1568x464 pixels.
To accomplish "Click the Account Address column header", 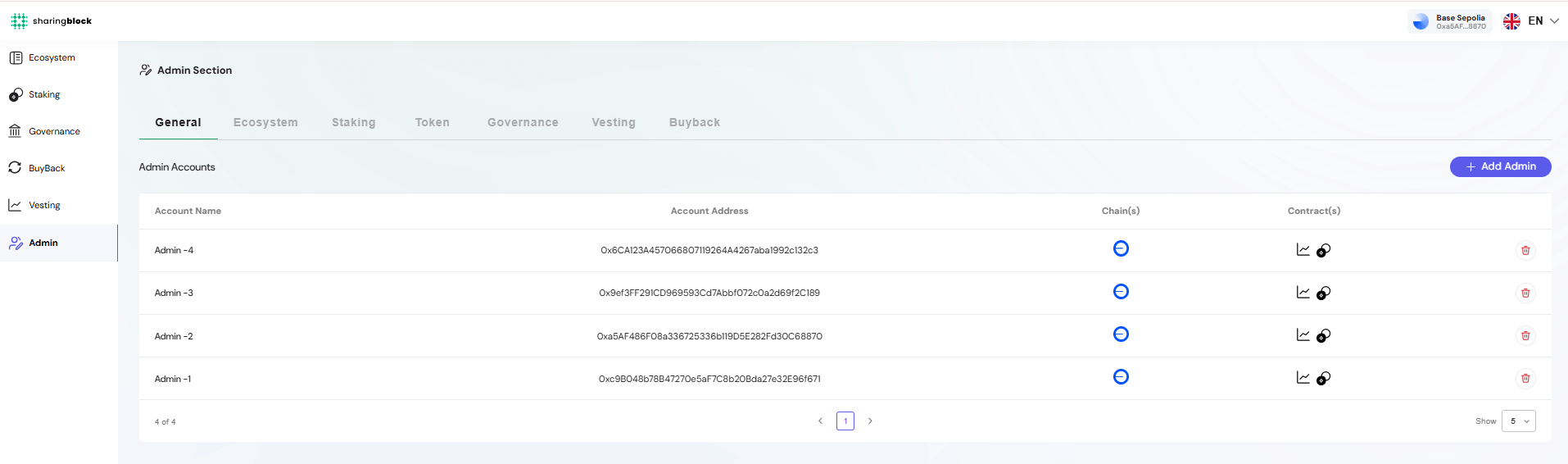I will 709,211.
